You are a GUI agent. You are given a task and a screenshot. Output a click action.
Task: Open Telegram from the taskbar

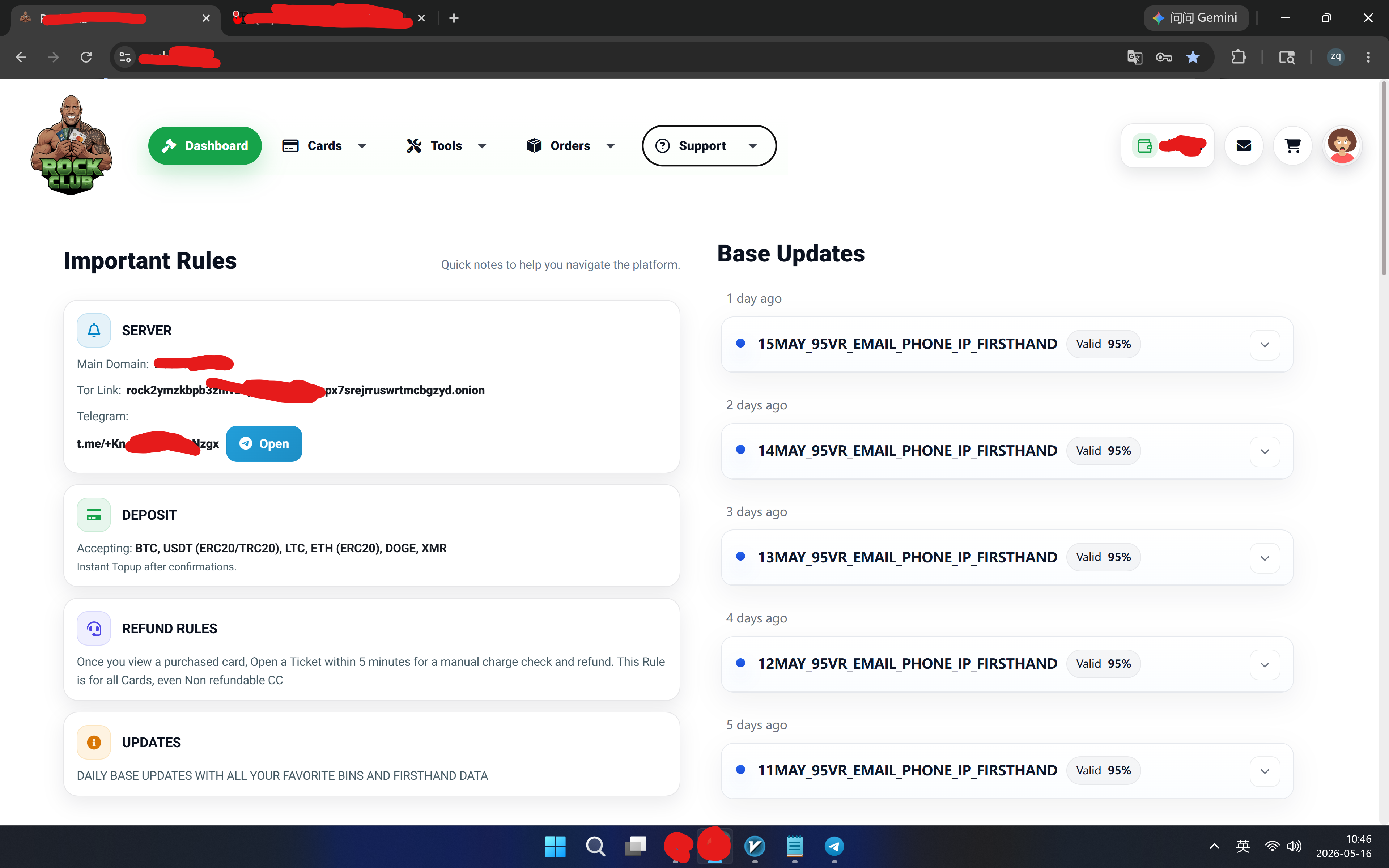coord(834,846)
